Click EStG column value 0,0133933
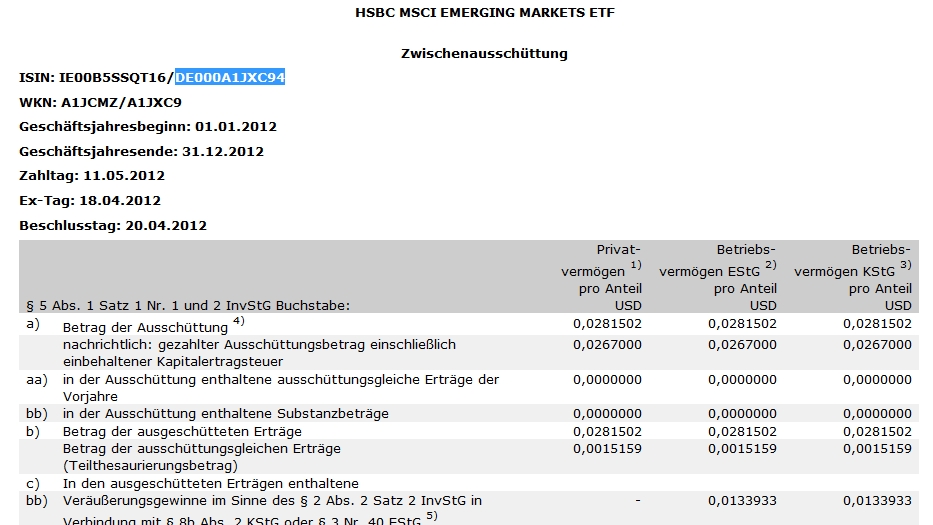Screen dimensions: 933x525 pyautogui.click(x=743, y=501)
